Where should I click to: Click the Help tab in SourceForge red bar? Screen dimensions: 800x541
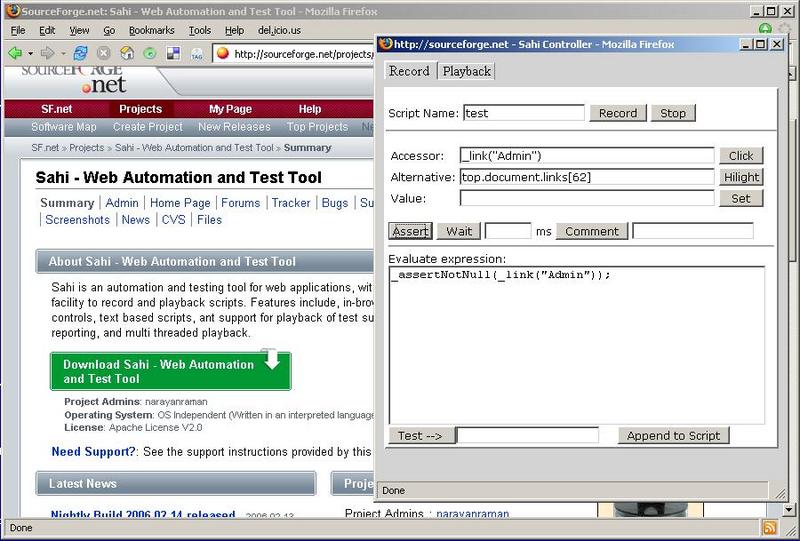pos(310,109)
